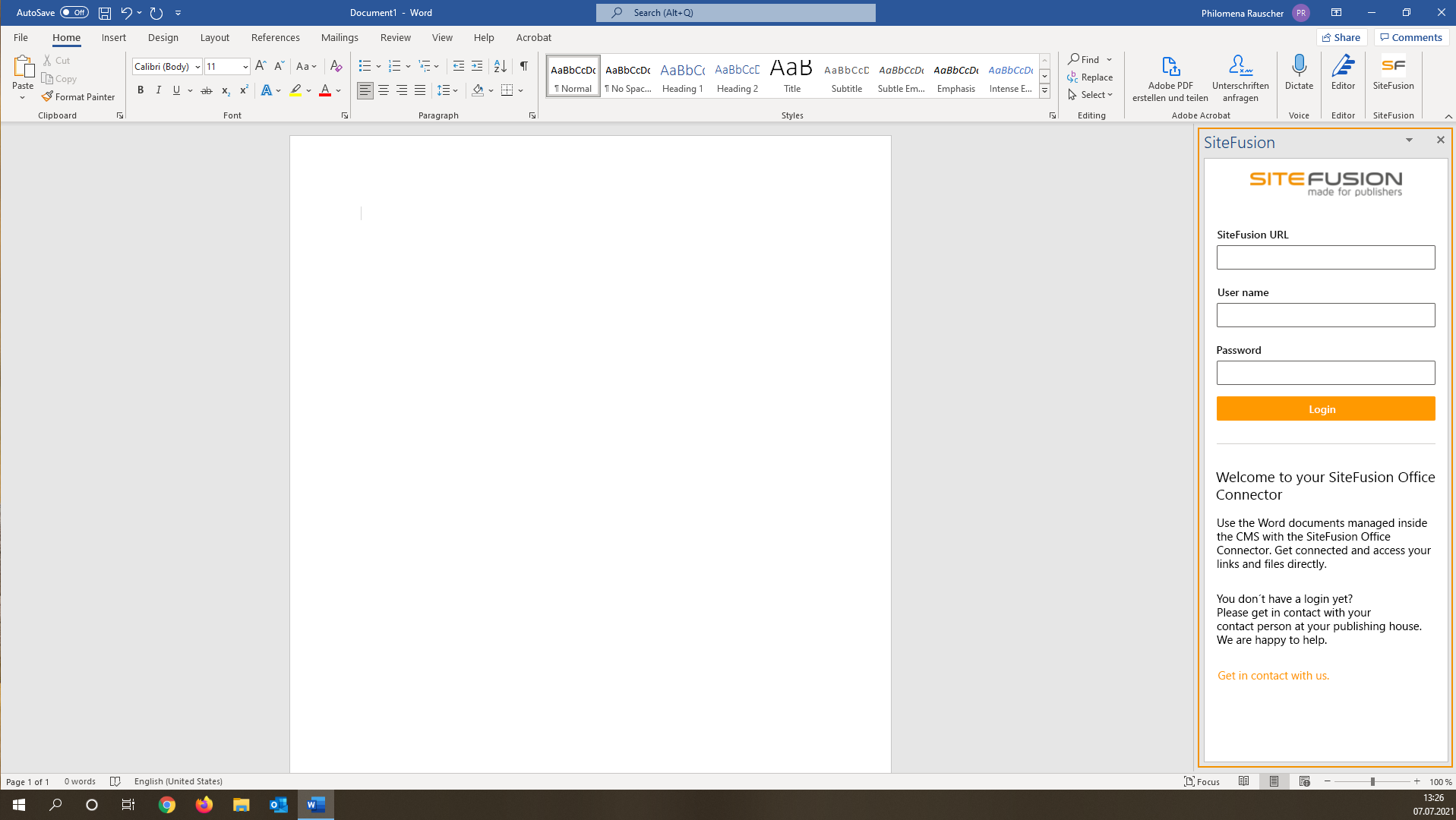The height and width of the screenshot is (820, 1456).
Task: Click the proofing check icon in status bar
Action: [x=115, y=781]
